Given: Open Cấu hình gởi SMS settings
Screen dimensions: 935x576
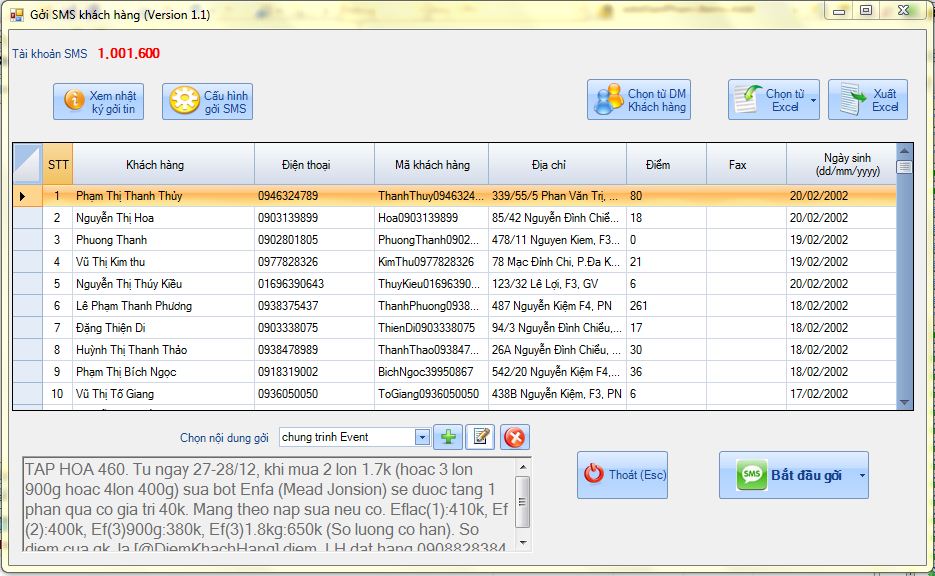Looking at the screenshot, I should point(208,101).
